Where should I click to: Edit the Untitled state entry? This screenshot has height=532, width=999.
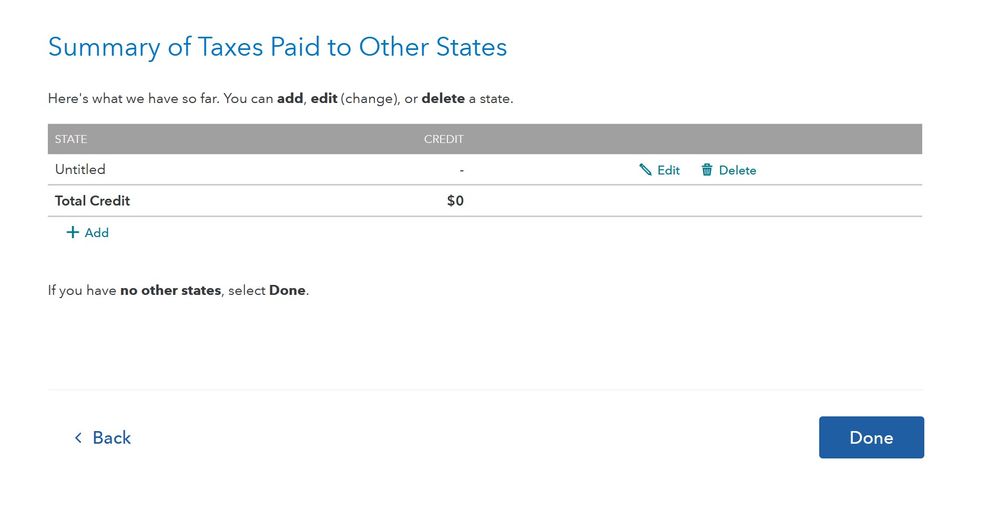coord(668,170)
